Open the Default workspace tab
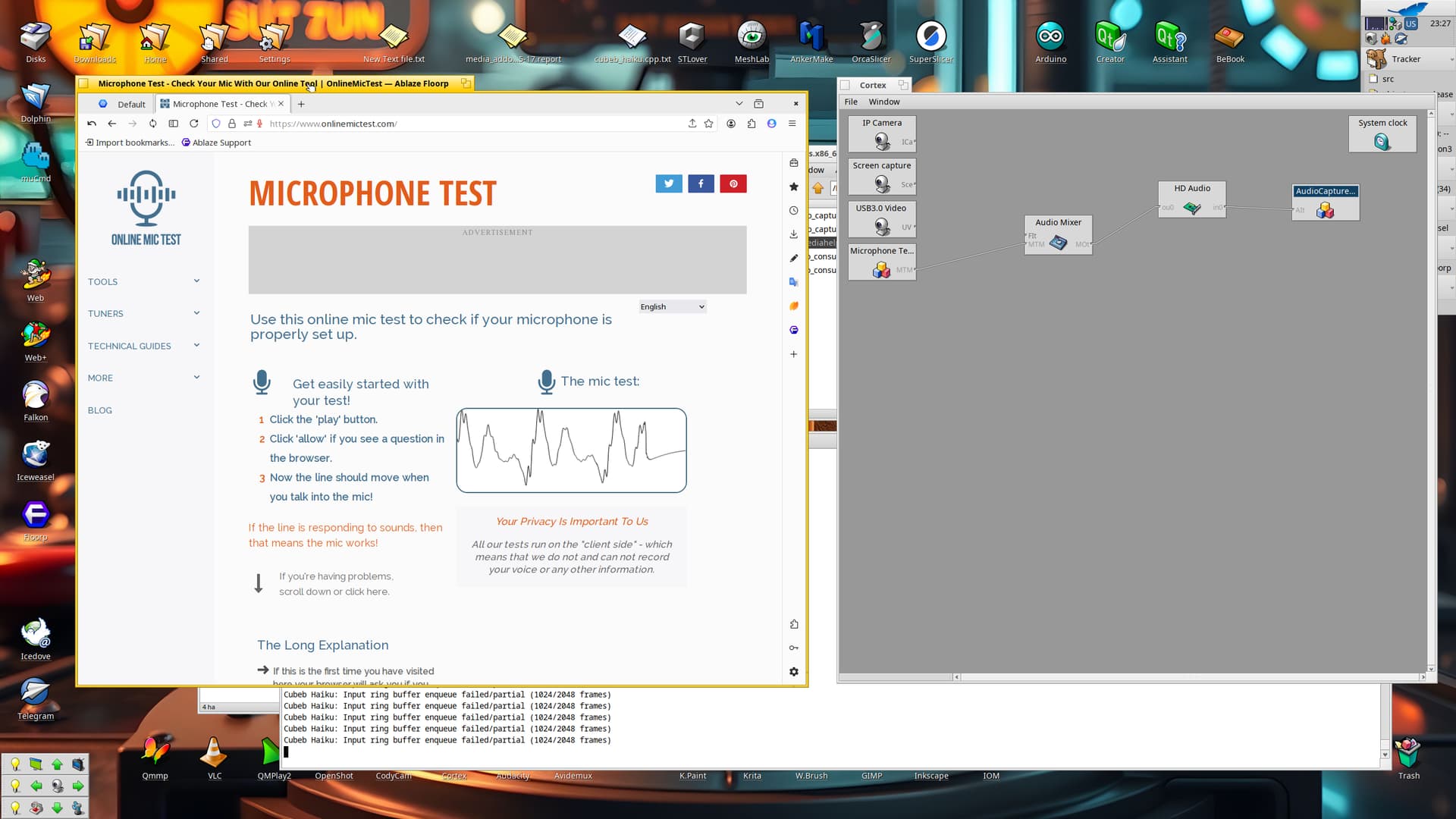This screenshot has width=1456, height=819. point(123,104)
